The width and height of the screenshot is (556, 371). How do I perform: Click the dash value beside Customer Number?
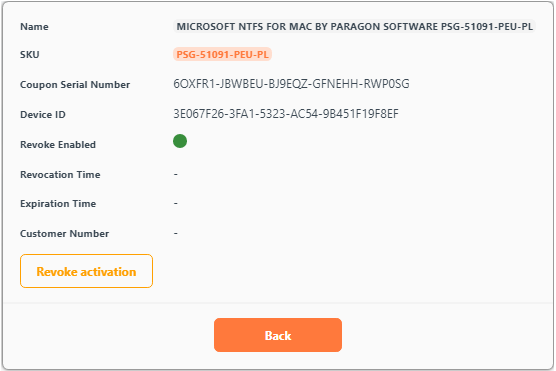point(176,233)
